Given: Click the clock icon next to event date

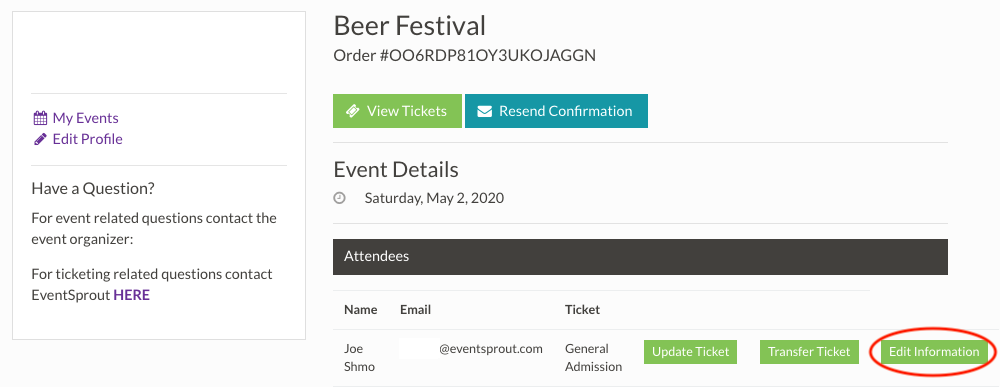Looking at the screenshot, I should (340, 198).
